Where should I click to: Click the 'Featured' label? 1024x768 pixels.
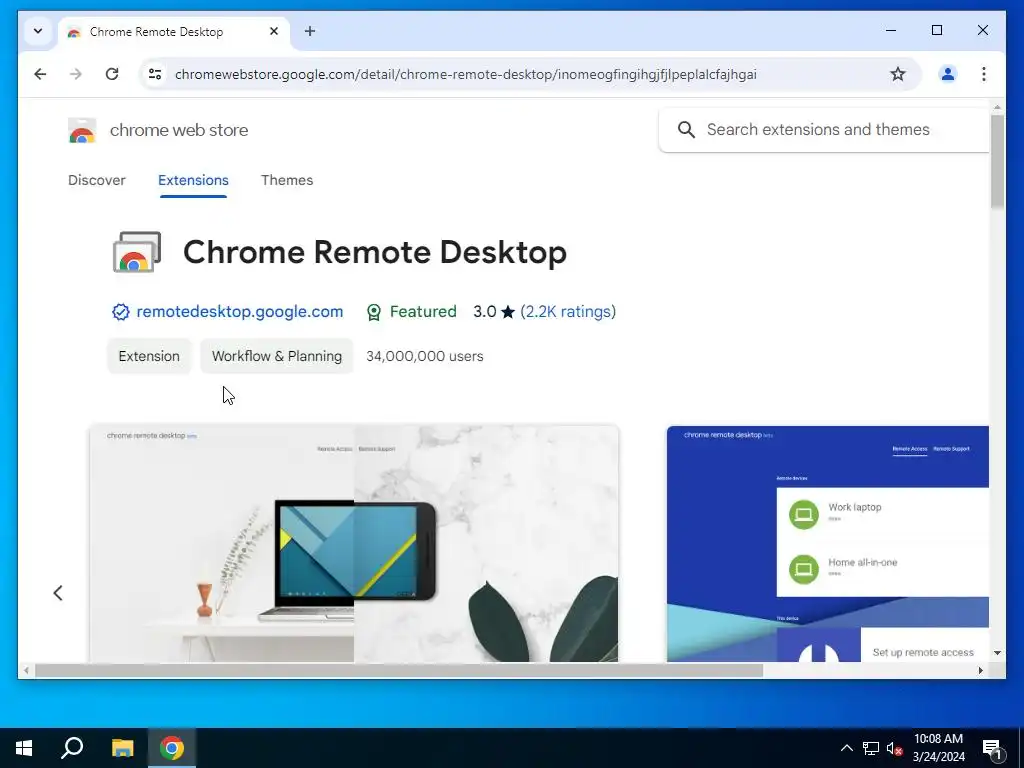point(423,312)
